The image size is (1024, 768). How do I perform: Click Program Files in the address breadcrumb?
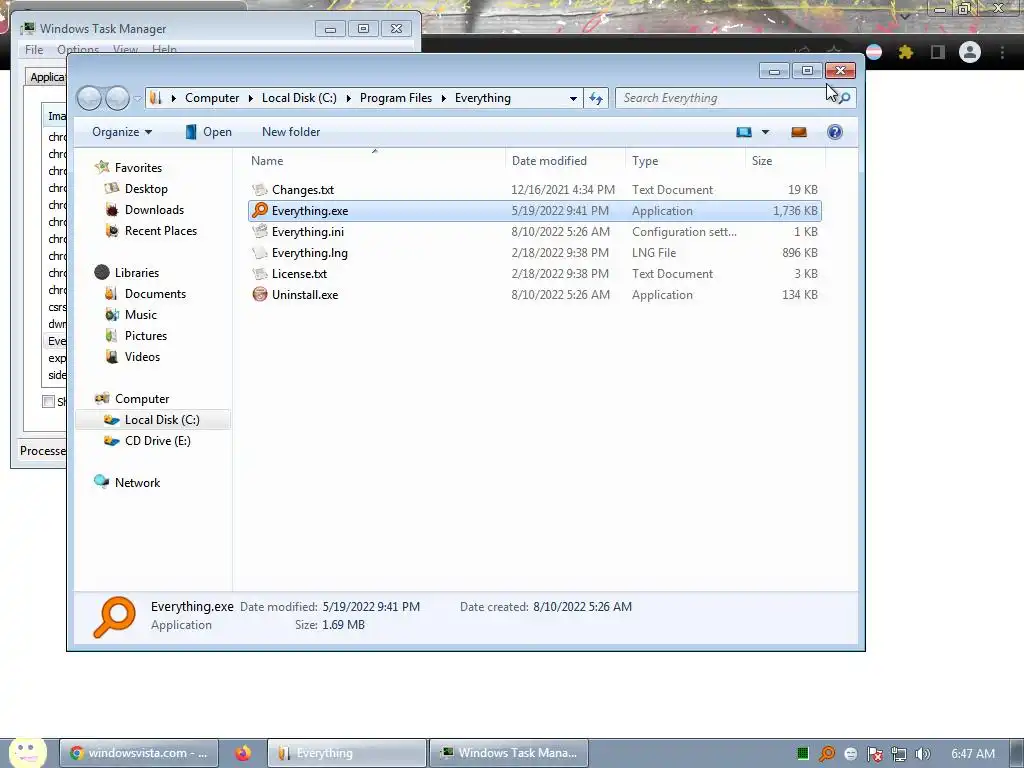pos(396,98)
